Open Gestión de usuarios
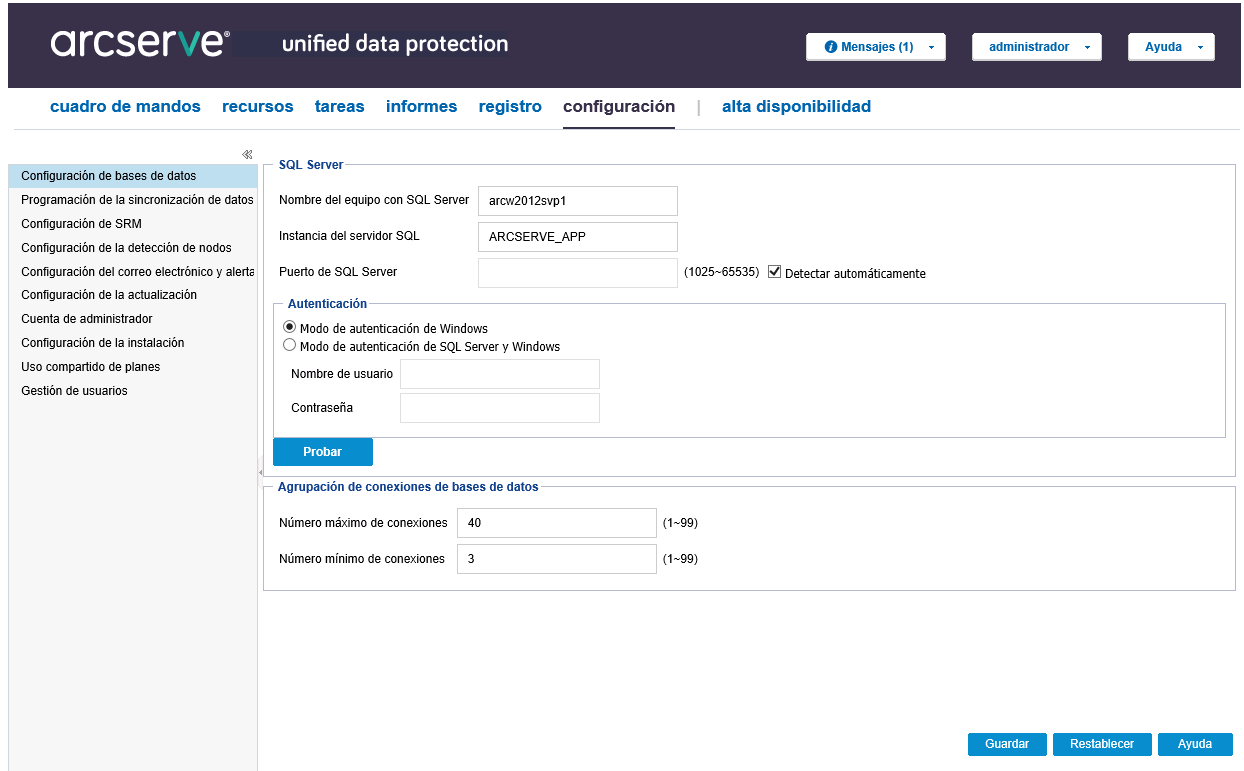The width and height of the screenshot is (1244, 771). [132, 391]
